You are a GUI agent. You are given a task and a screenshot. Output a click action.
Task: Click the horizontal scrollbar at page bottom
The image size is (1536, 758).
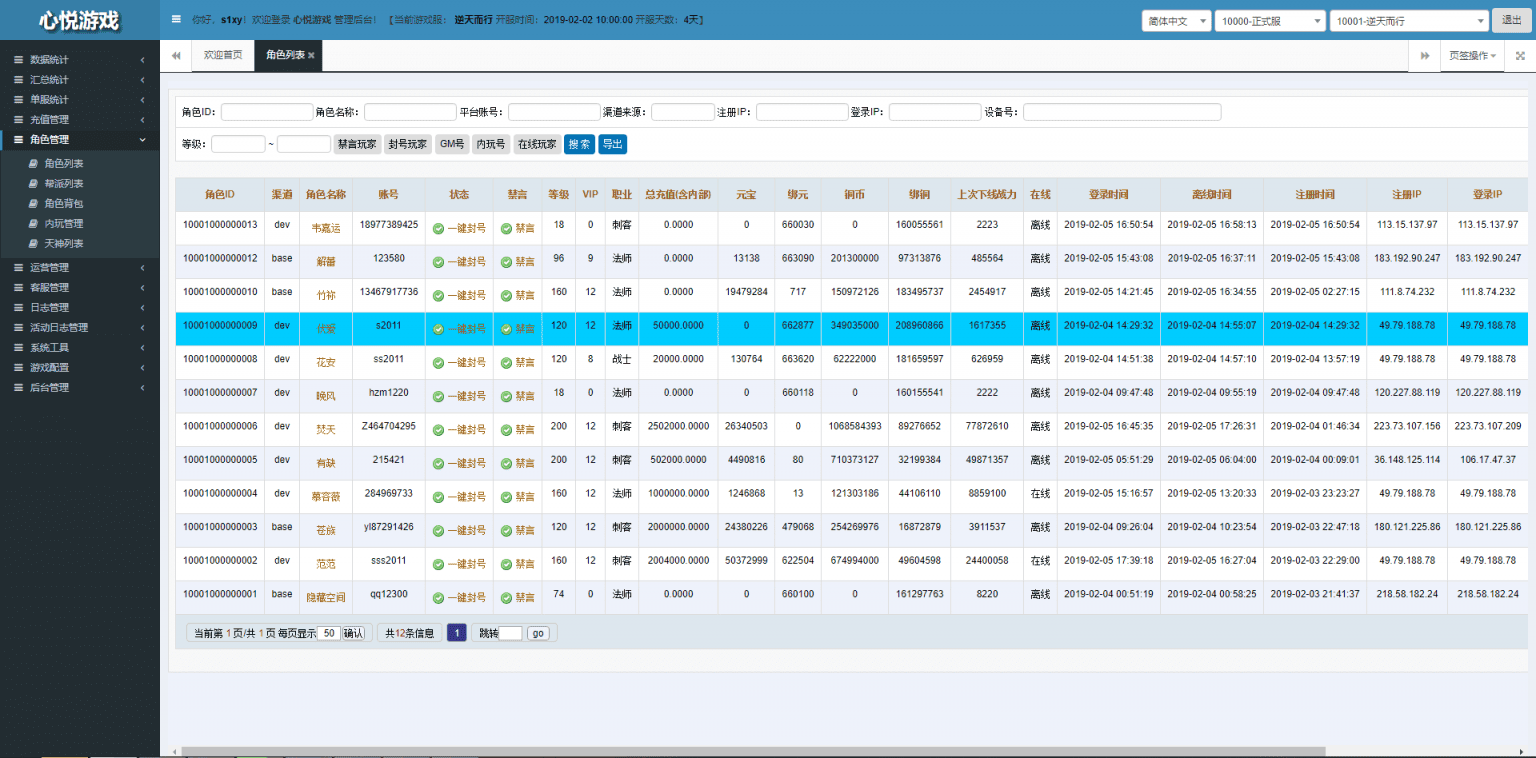pyautogui.click(x=750, y=751)
